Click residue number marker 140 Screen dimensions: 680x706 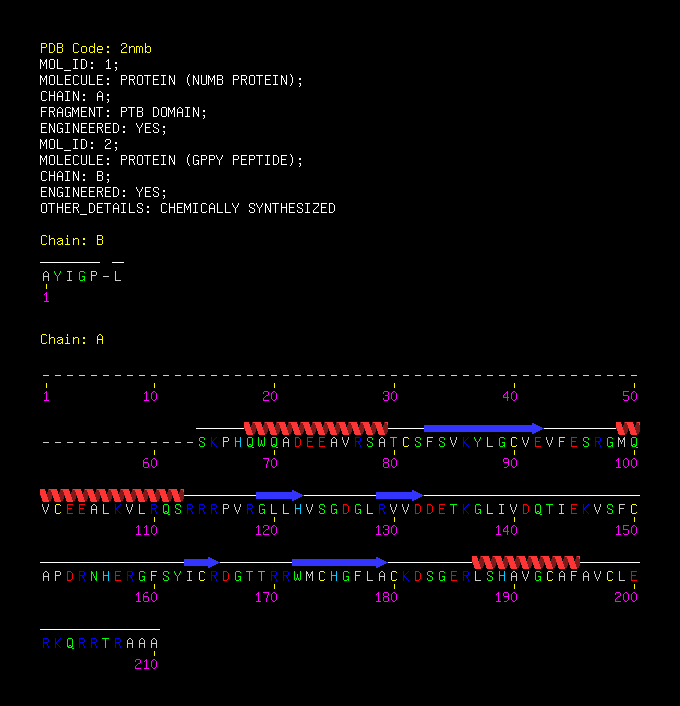tap(507, 530)
